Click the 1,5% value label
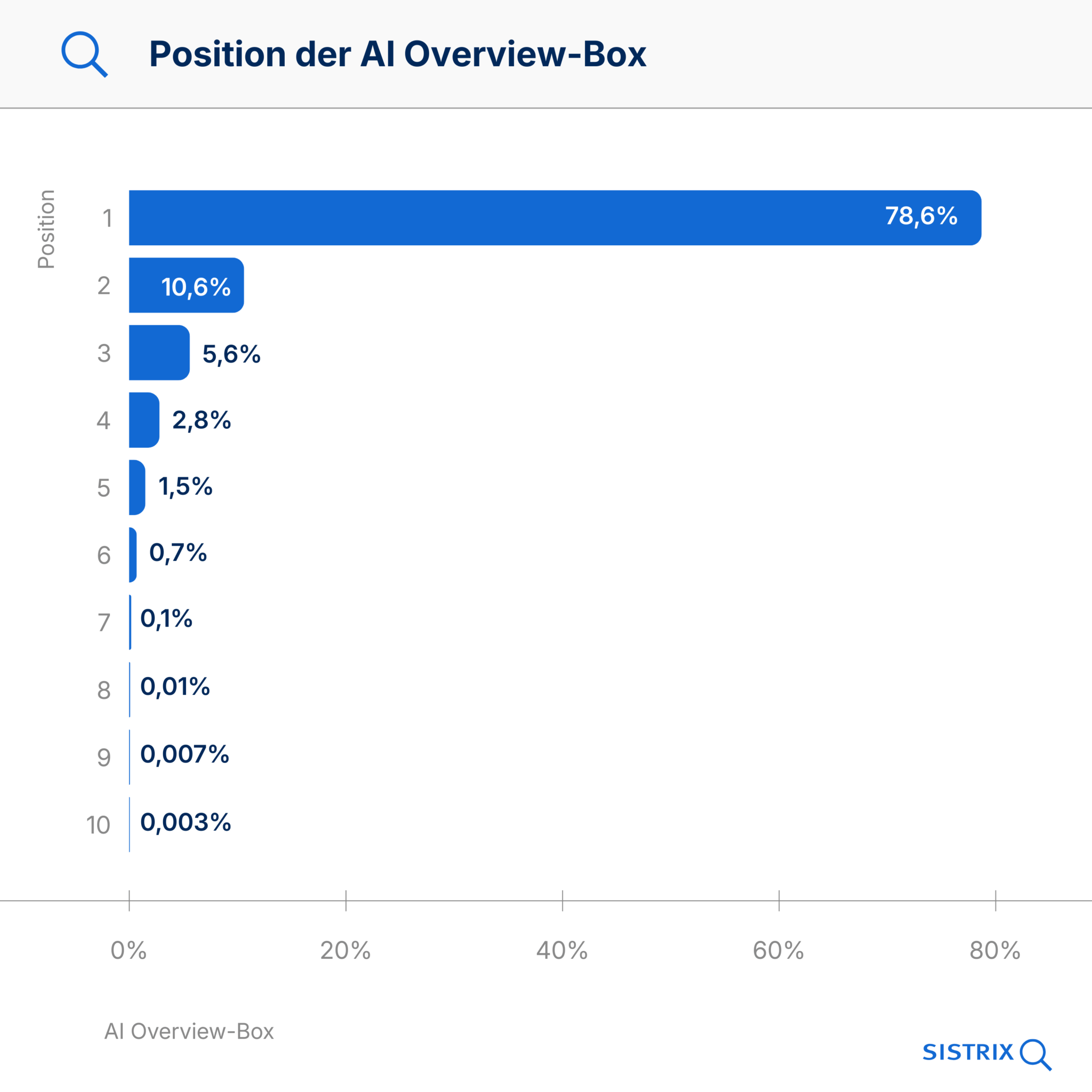 coord(186,487)
